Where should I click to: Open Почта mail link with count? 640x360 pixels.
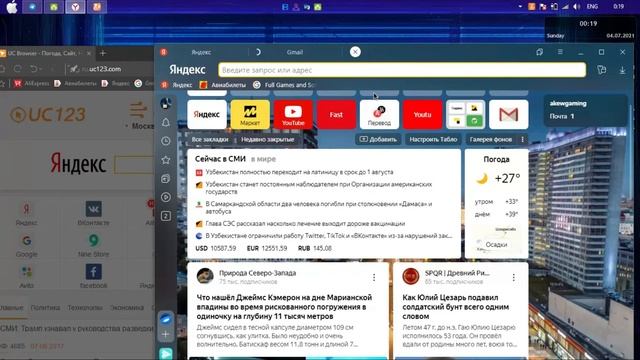562,116
